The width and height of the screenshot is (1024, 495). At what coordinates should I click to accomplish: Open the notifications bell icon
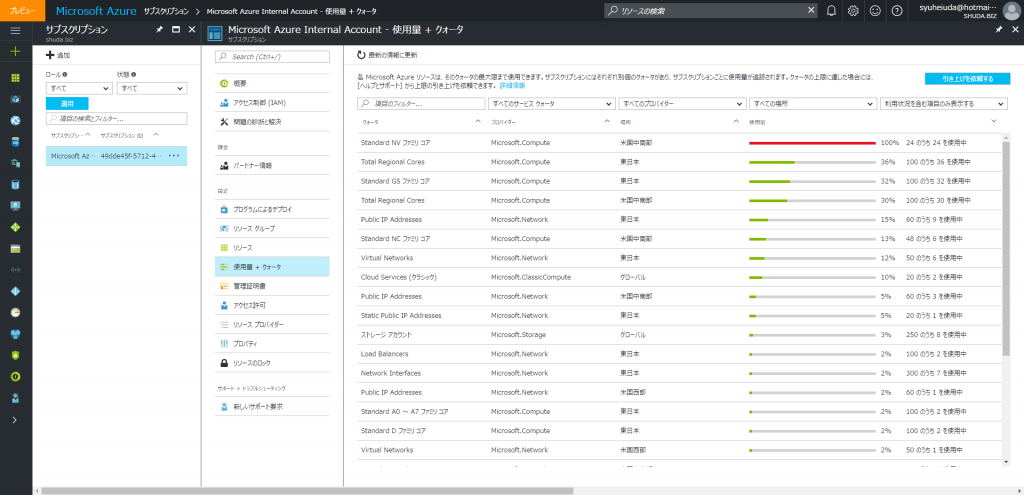point(831,10)
